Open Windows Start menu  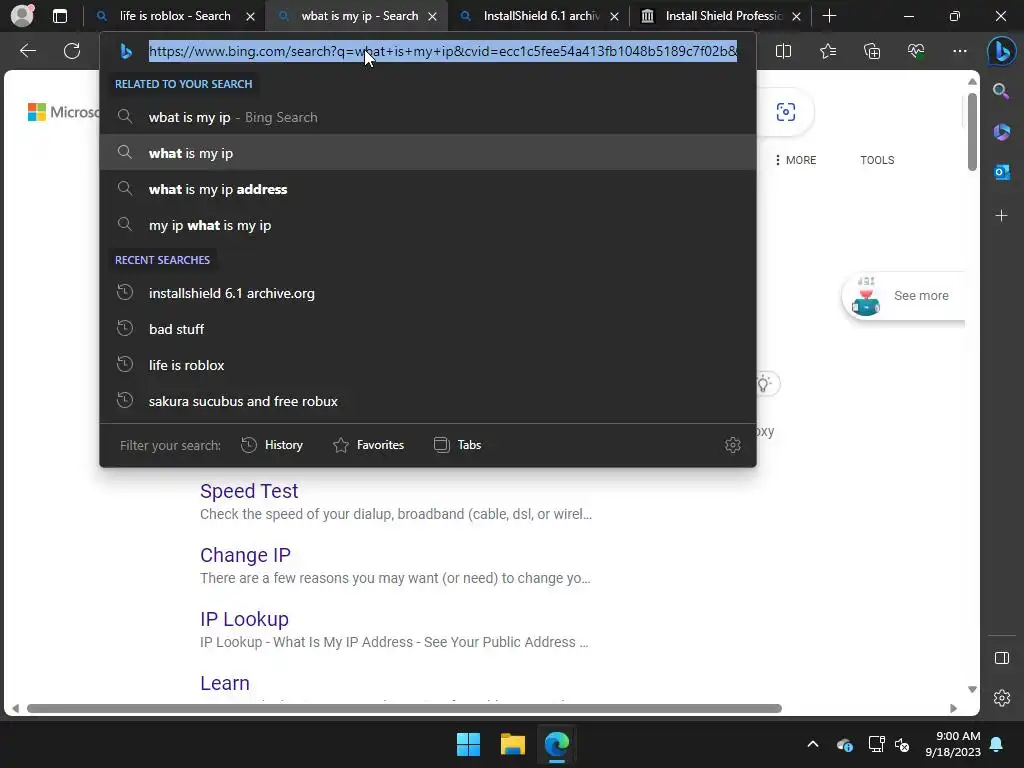point(468,744)
